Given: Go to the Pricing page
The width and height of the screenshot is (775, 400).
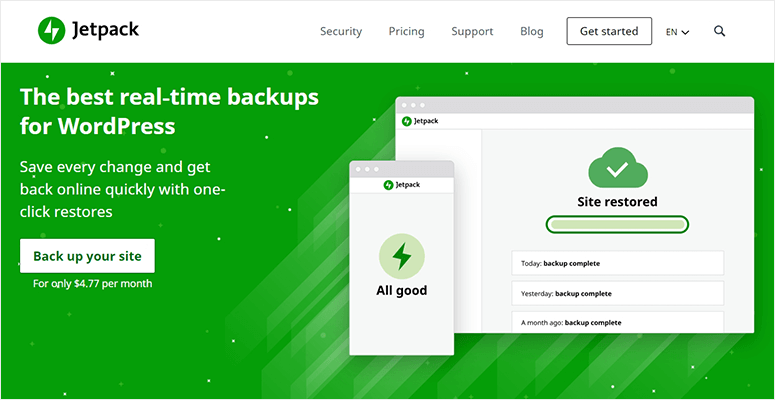Looking at the screenshot, I should (406, 31).
